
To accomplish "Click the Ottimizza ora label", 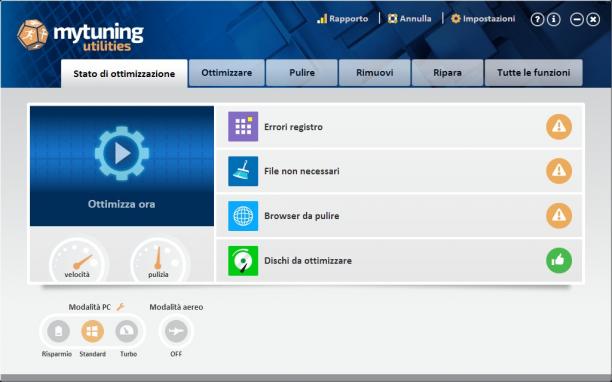I will 121,204.
